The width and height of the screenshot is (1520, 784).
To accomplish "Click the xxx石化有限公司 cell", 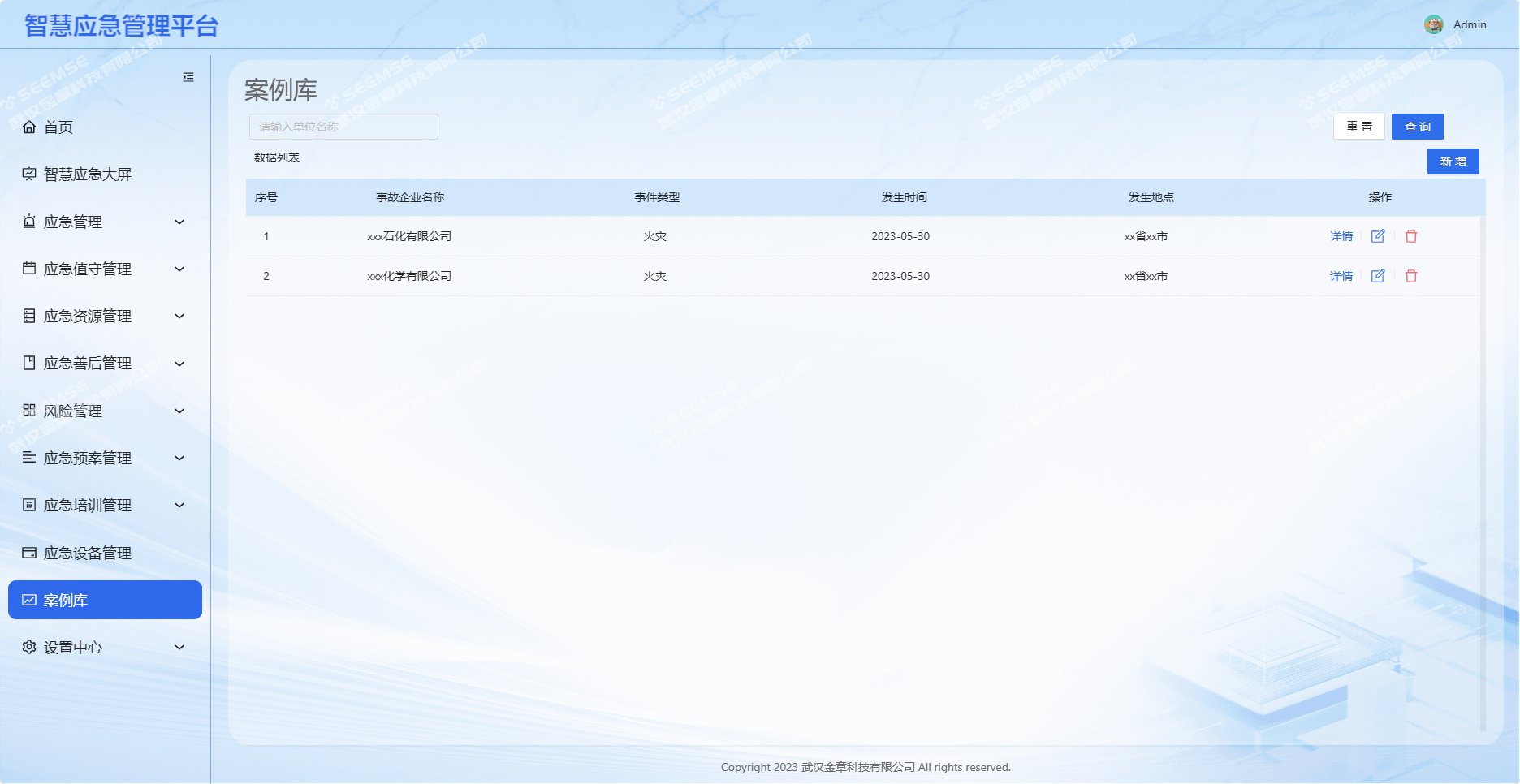I will [409, 236].
